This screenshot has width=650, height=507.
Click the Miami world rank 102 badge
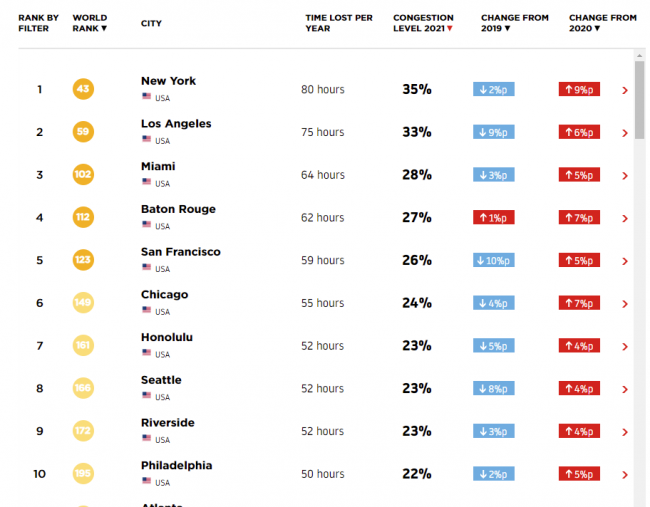point(83,175)
